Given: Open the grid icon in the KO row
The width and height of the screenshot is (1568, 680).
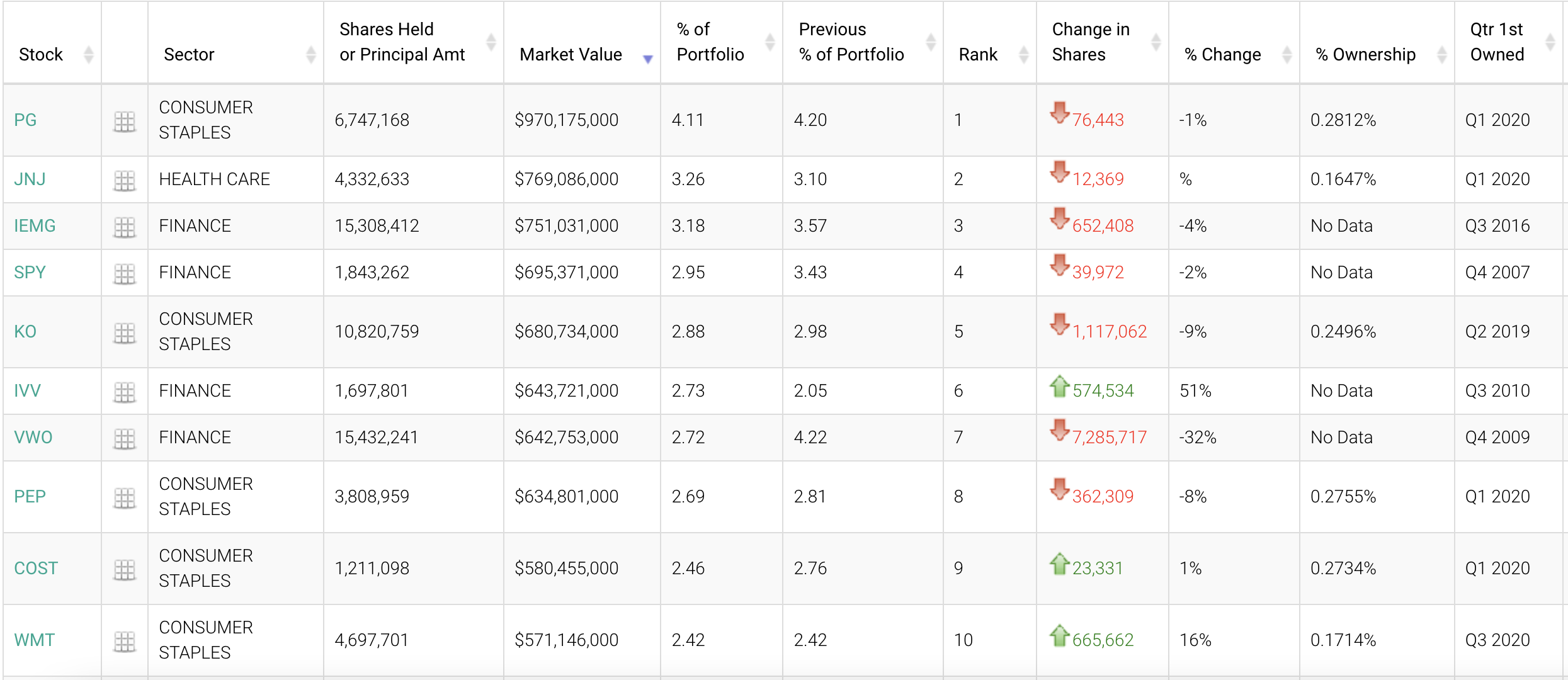Looking at the screenshot, I should point(125,333).
